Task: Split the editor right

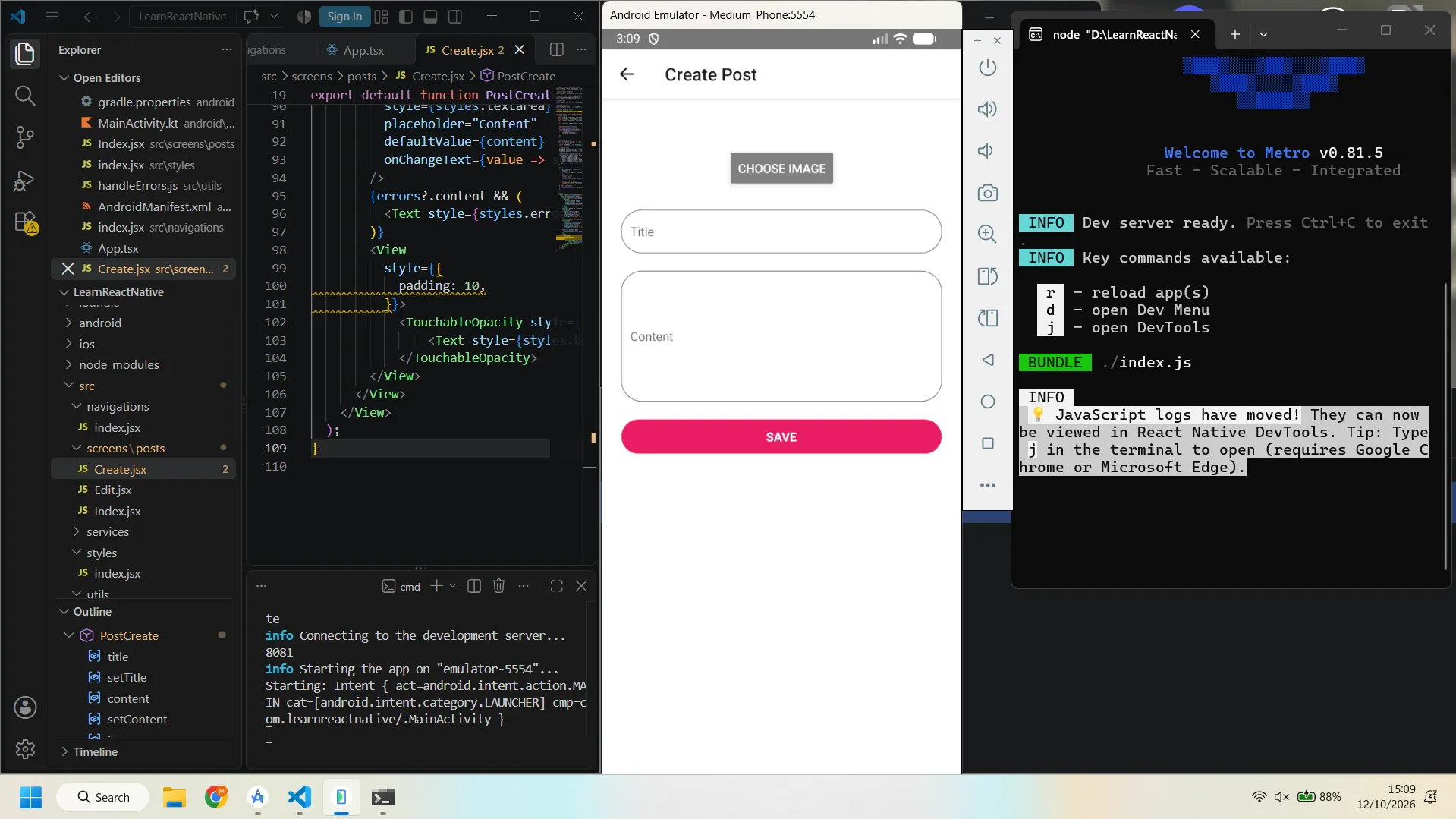Action: pos(556,49)
